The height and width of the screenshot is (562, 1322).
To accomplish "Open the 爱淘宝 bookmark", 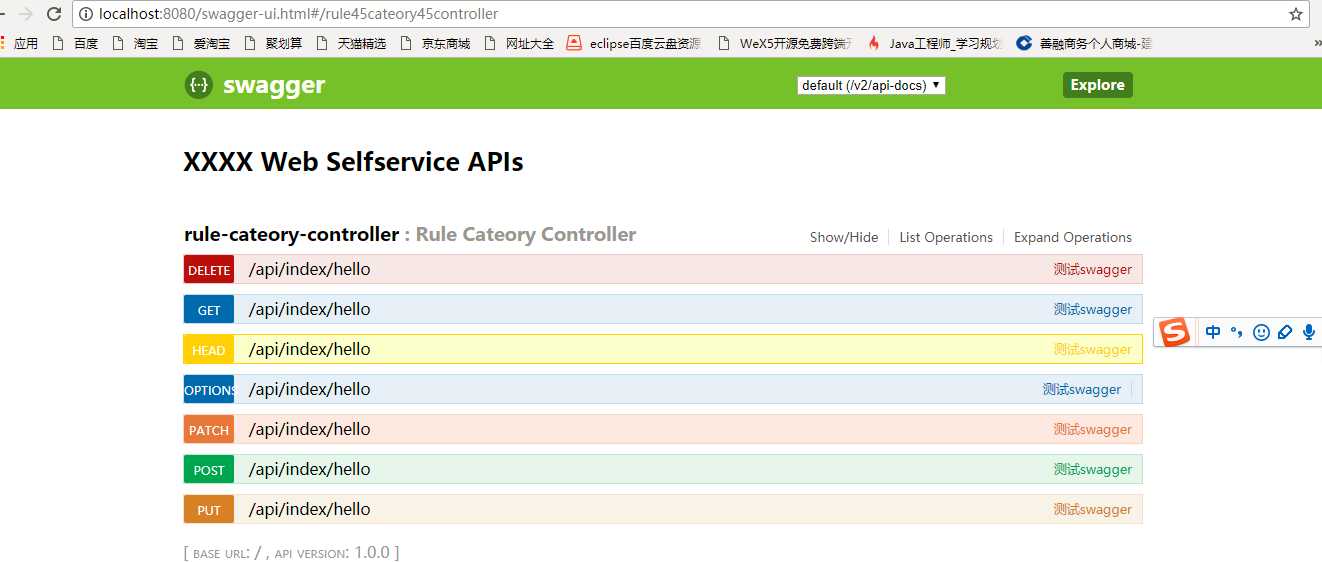I will click(x=200, y=43).
